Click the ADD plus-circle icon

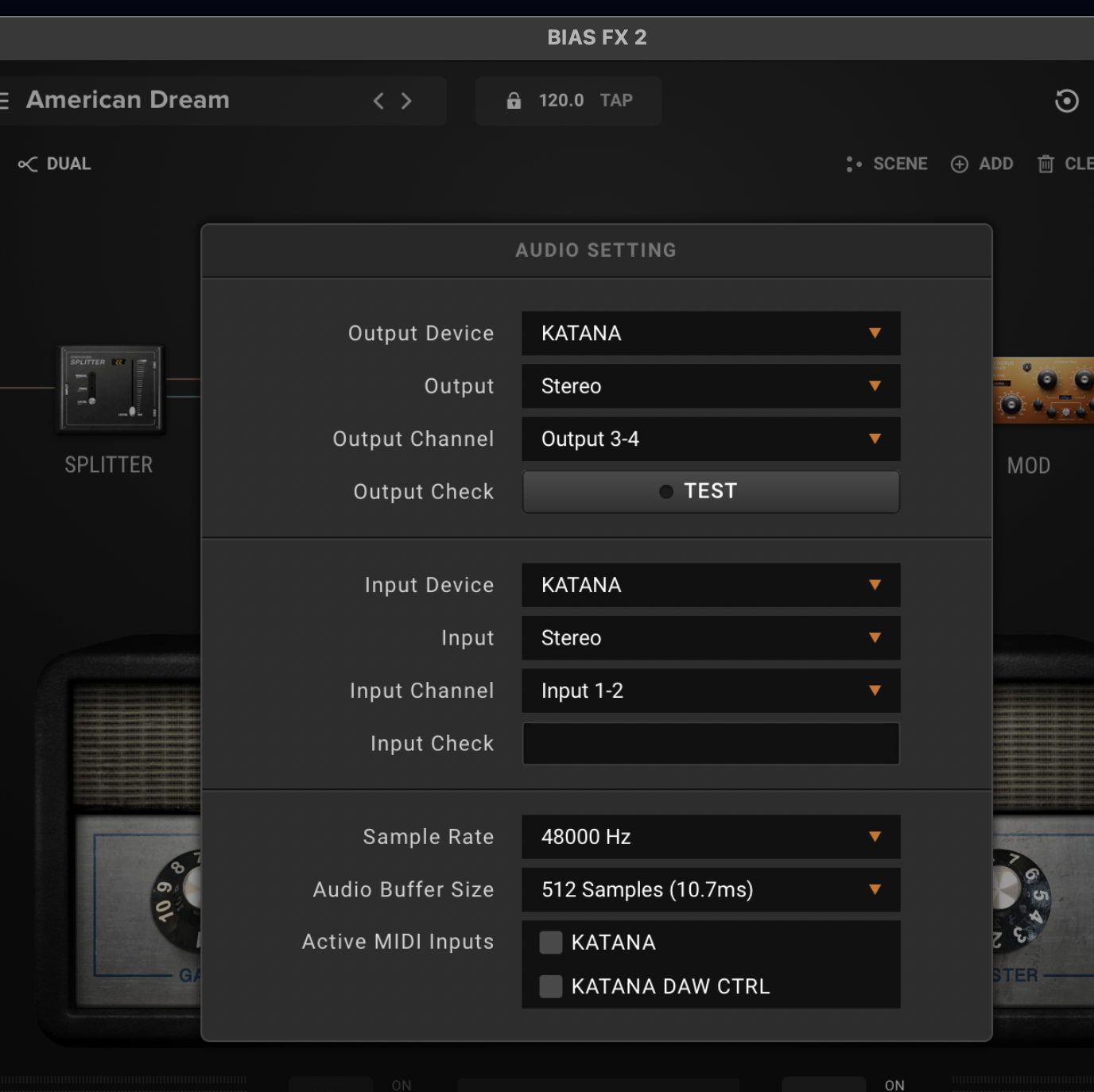pyautogui.click(x=960, y=164)
